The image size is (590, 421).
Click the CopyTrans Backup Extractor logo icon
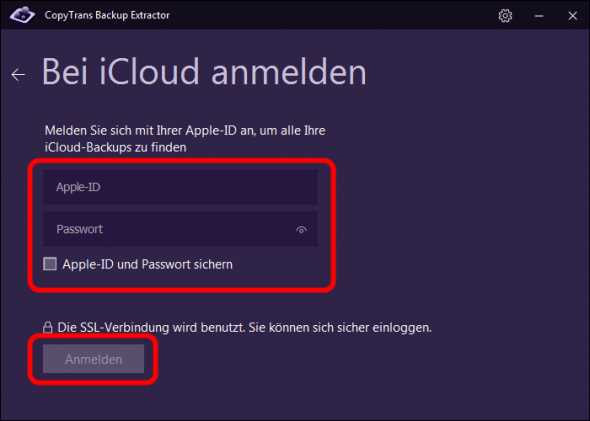(22, 15)
